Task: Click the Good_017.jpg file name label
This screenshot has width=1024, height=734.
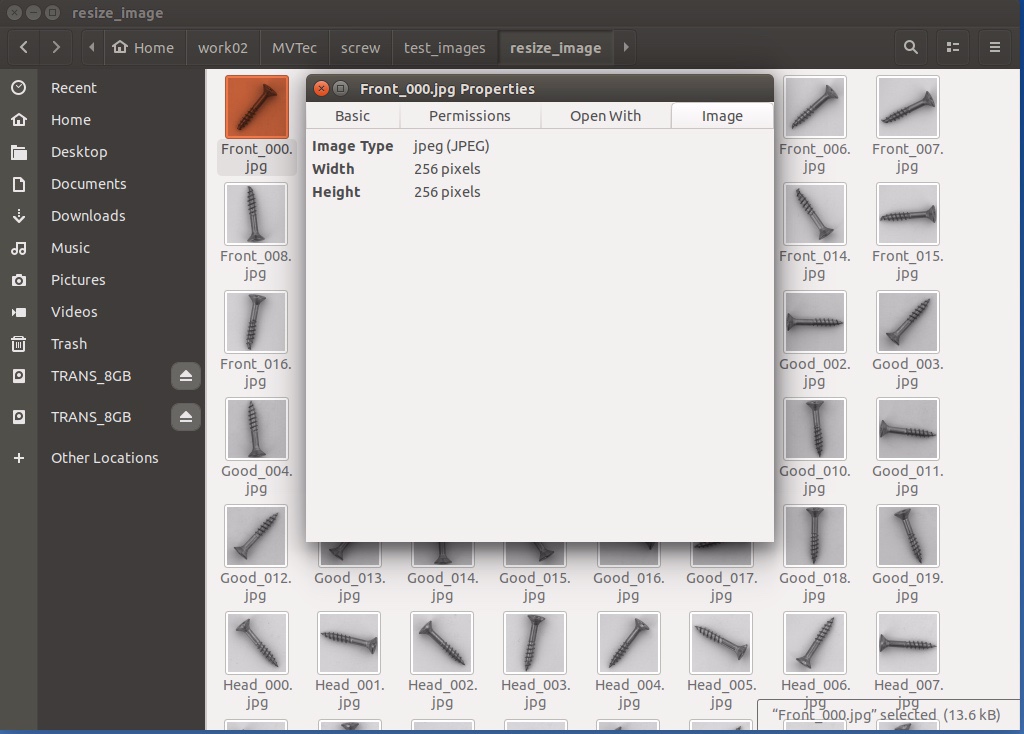Action: [x=721, y=586]
